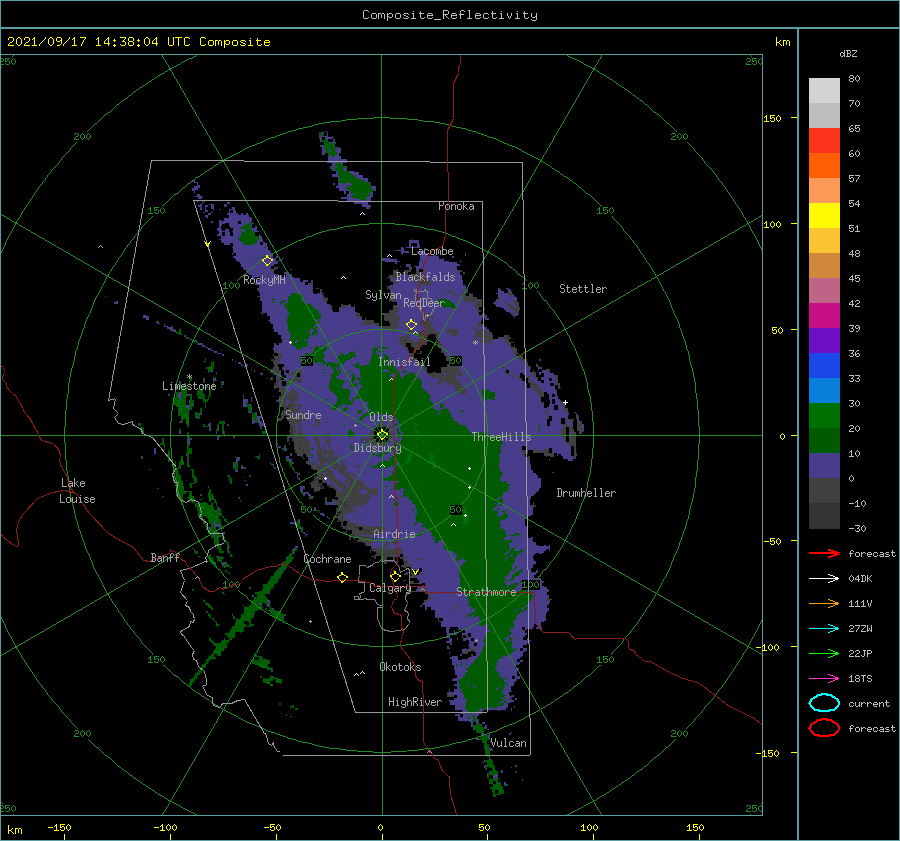
Task: Click the Airdrie label
Action: click(394, 534)
